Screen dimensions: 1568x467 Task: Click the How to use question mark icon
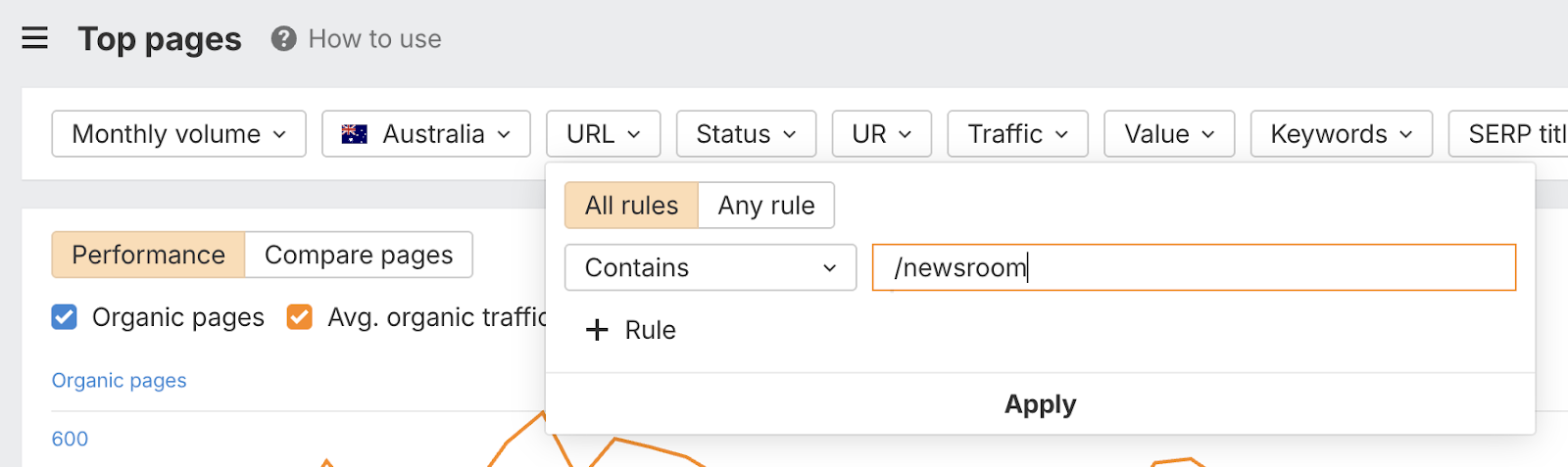pos(284,39)
